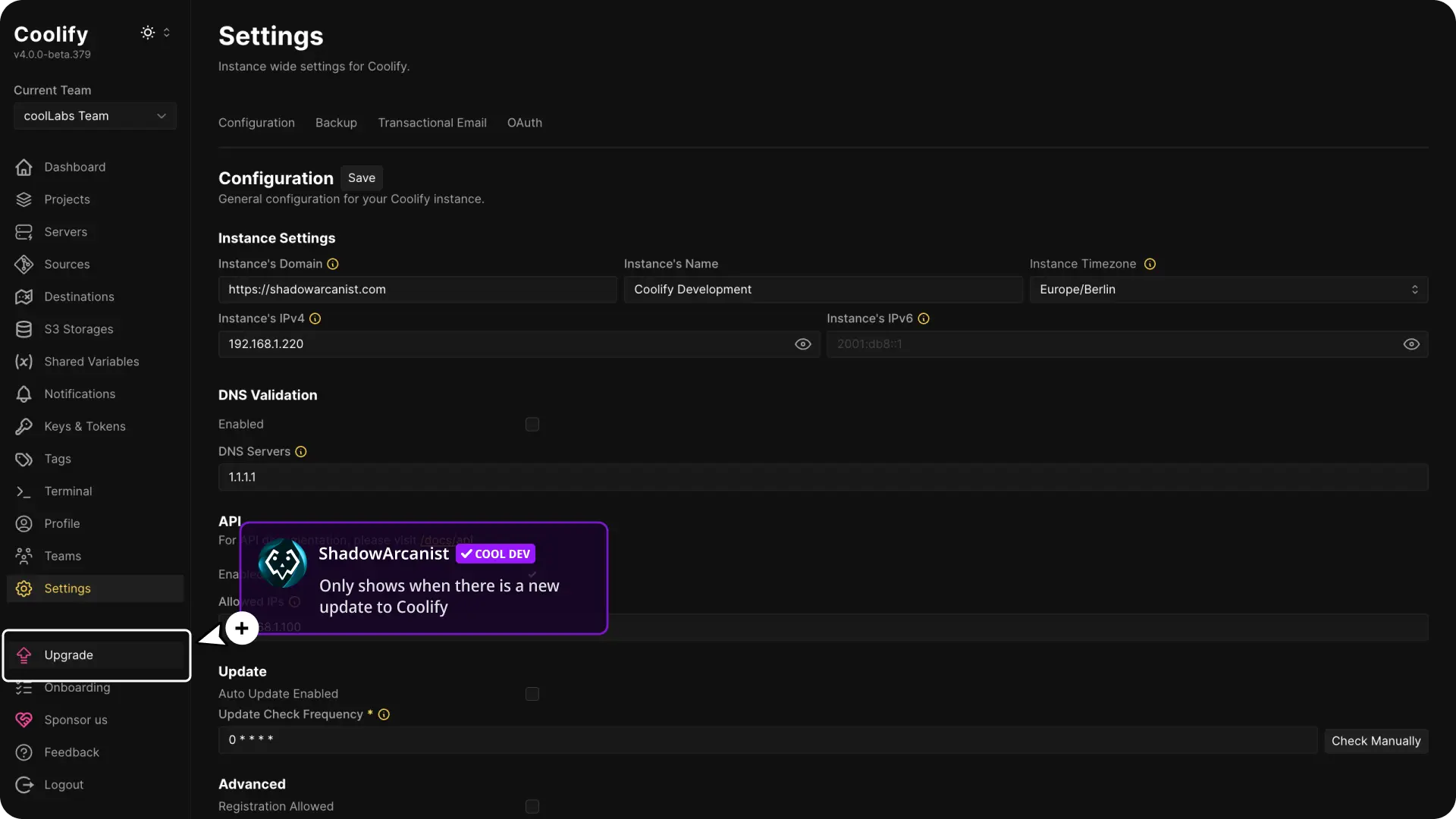The height and width of the screenshot is (819, 1456).
Task: Click Check Manually for updates
Action: tap(1376, 741)
